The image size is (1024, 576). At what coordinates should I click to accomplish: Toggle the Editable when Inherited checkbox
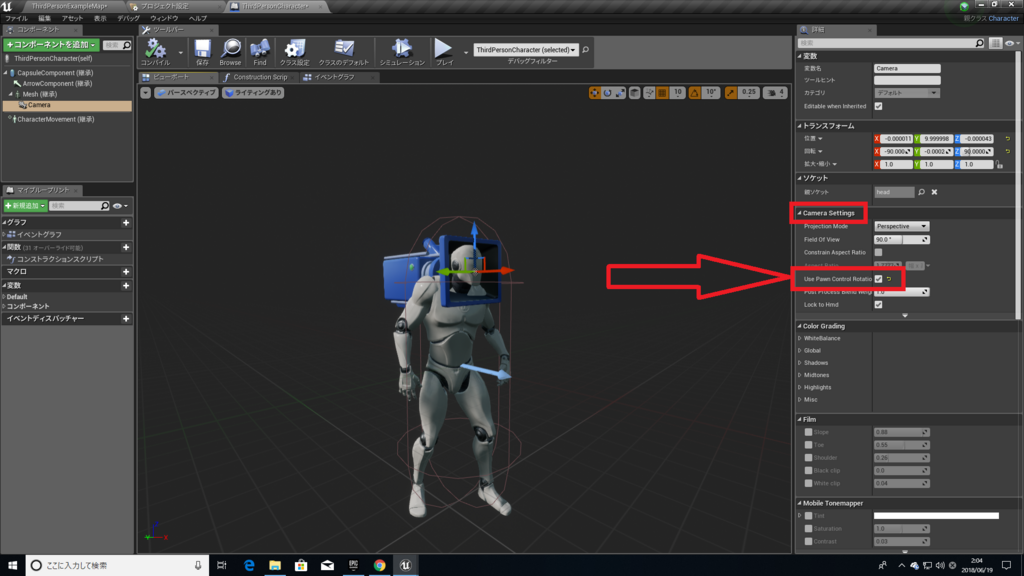point(878,106)
